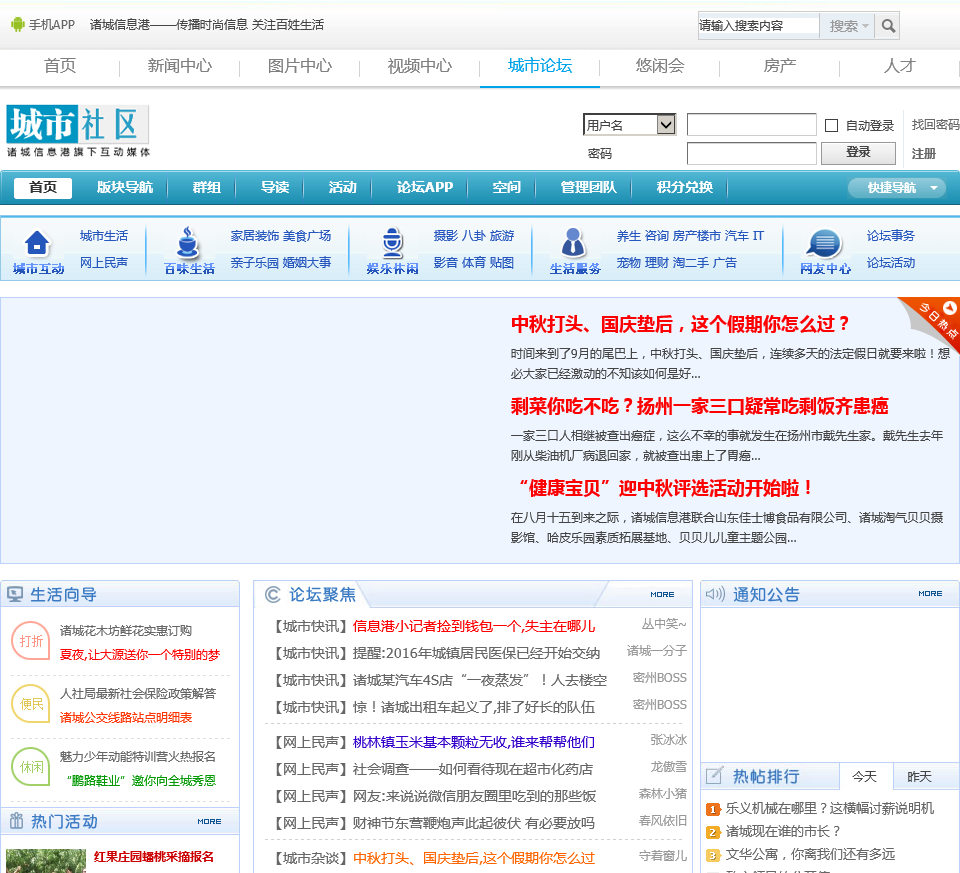The width and height of the screenshot is (960, 873).
Task: Open headline 剩菜你吃不吃？扬州一家三口
Action: pyautogui.click(x=699, y=406)
